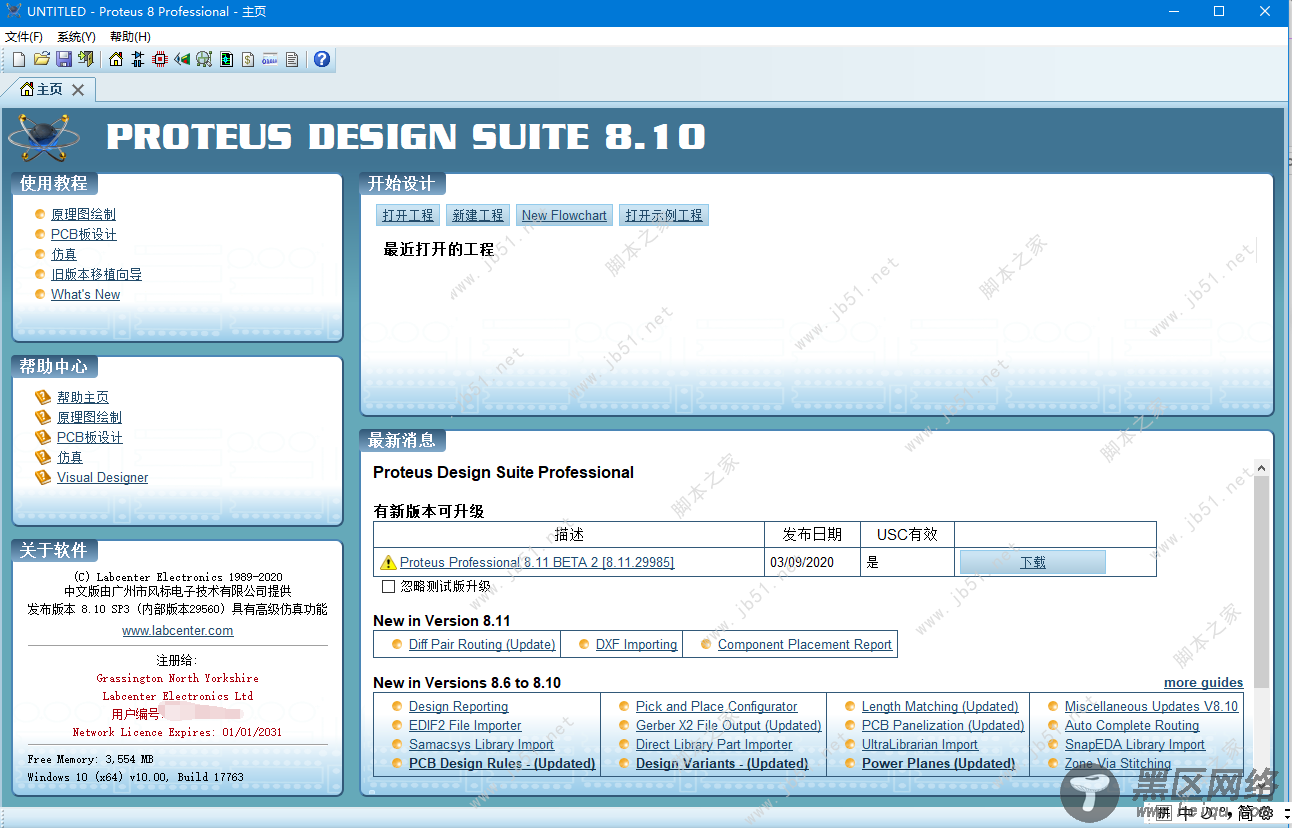The height and width of the screenshot is (828, 1292).
Task: Close the 主页 tab
Action: 78,90
